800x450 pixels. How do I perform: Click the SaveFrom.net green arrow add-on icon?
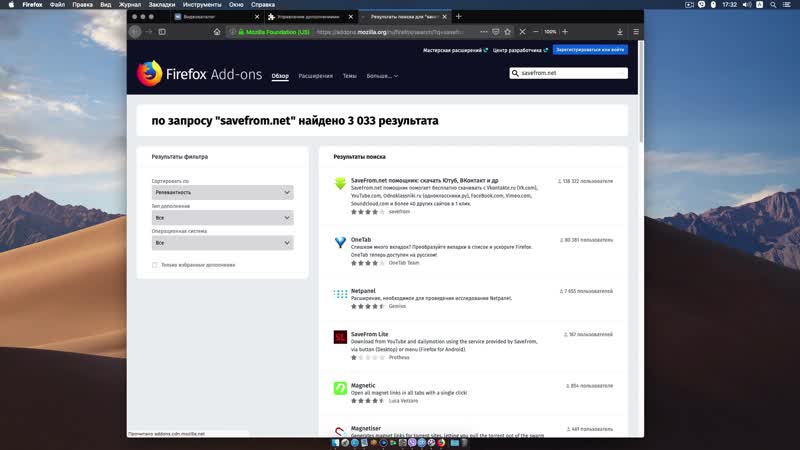click(340, 184)
